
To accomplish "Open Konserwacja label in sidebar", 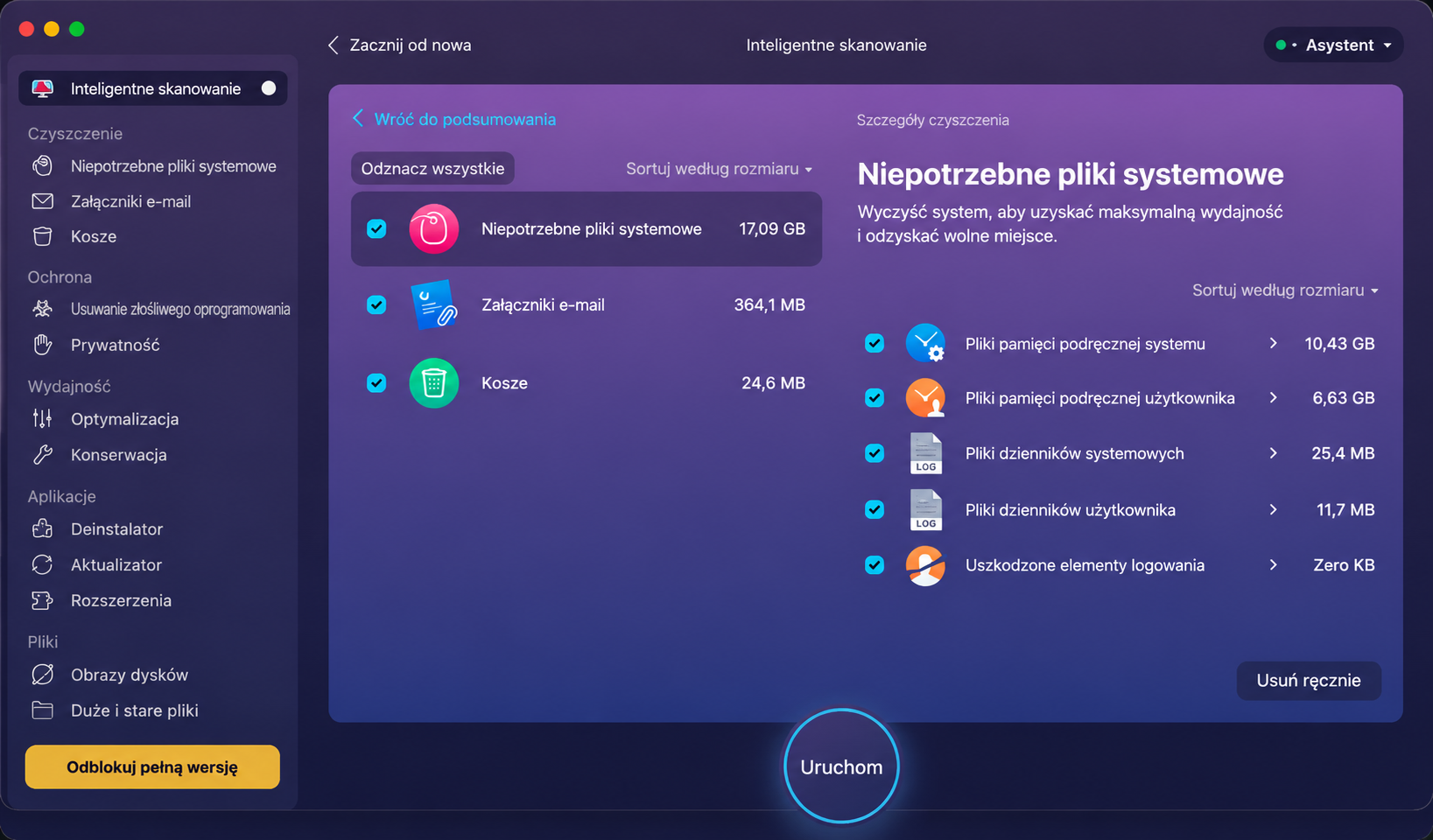I will pyautogui.click(x=119, y=455).
